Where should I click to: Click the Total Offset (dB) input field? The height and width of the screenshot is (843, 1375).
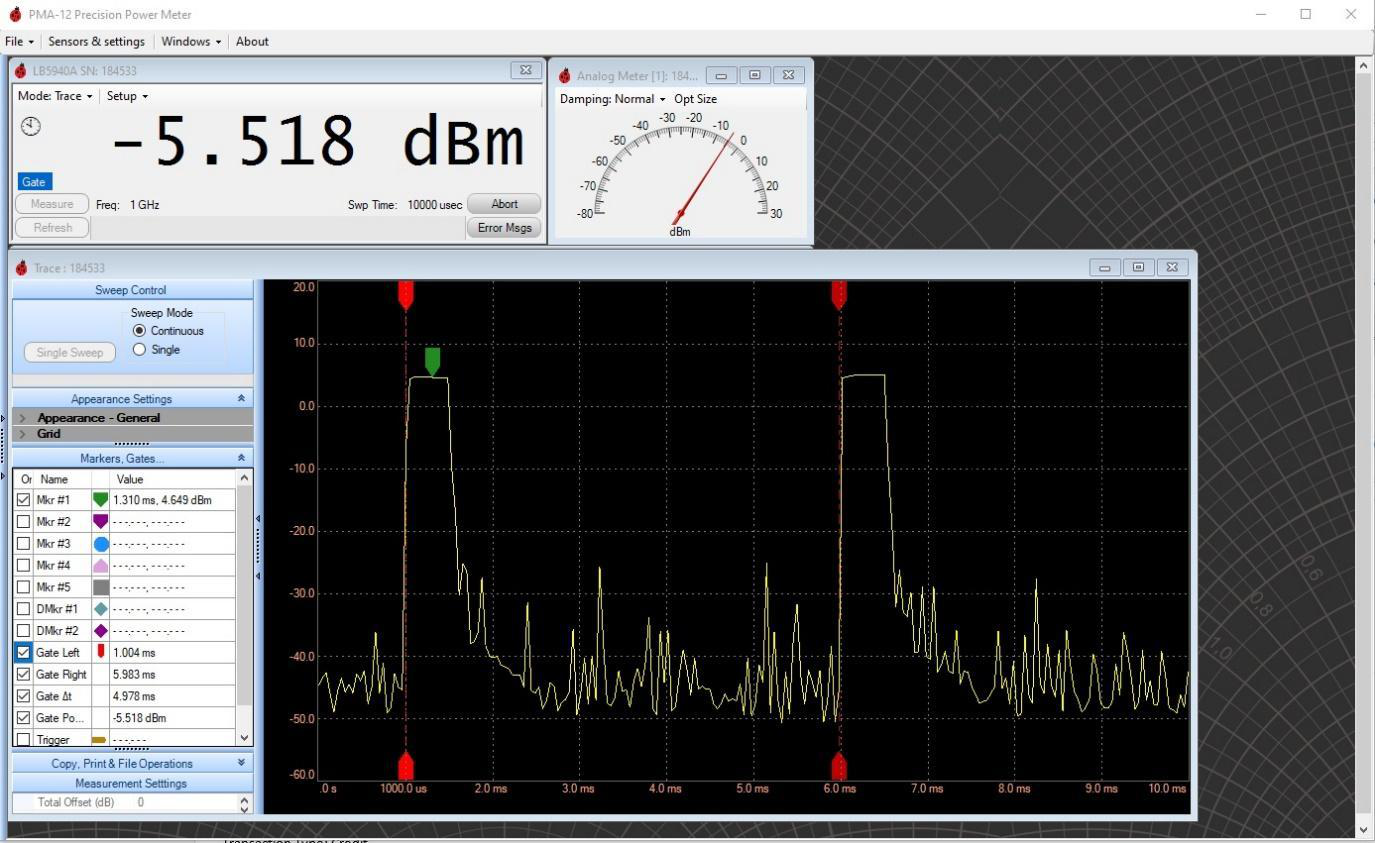tap(185, 803)
